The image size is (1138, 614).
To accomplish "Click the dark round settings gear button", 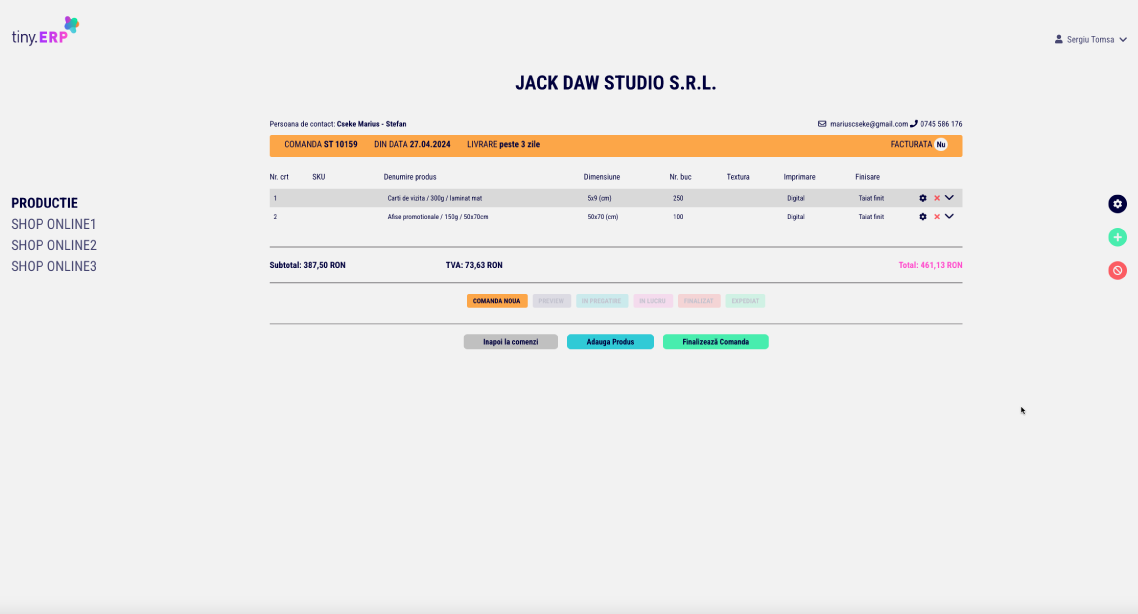I will [x=1118, y=204].
